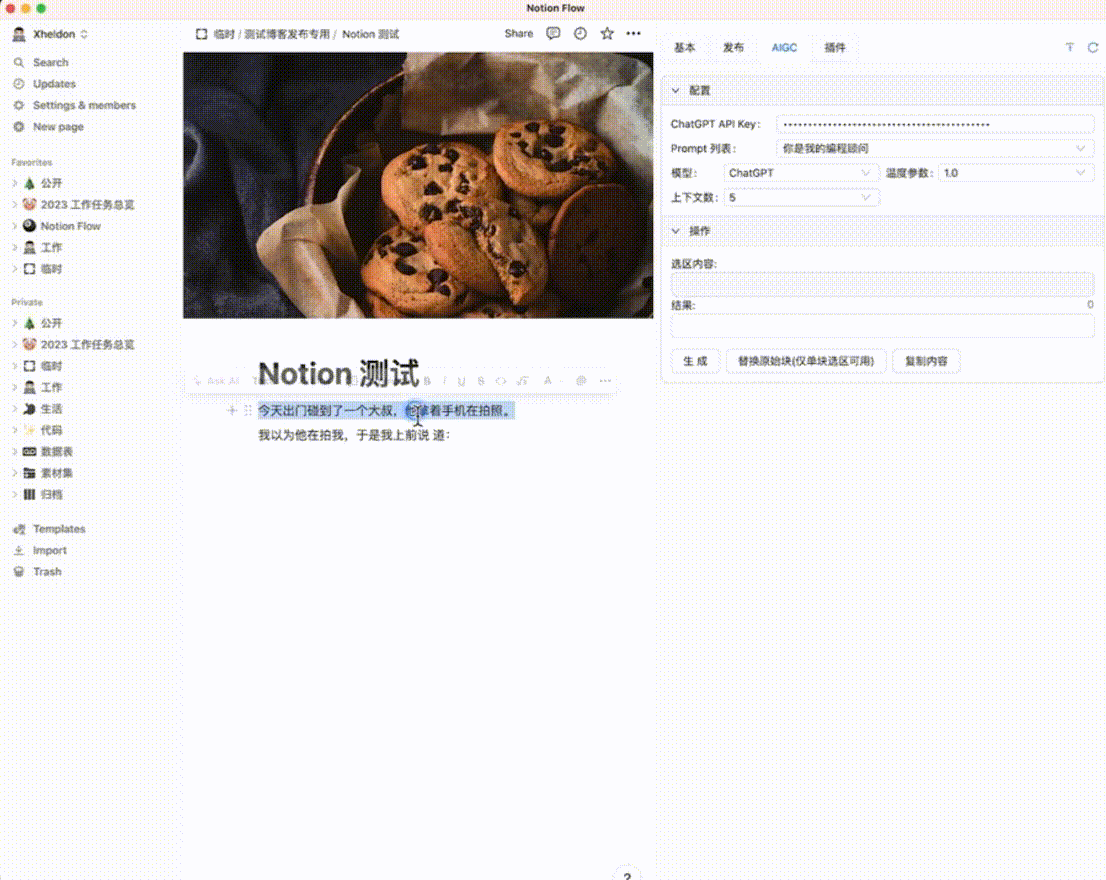Click the Share button

[518, 33]
